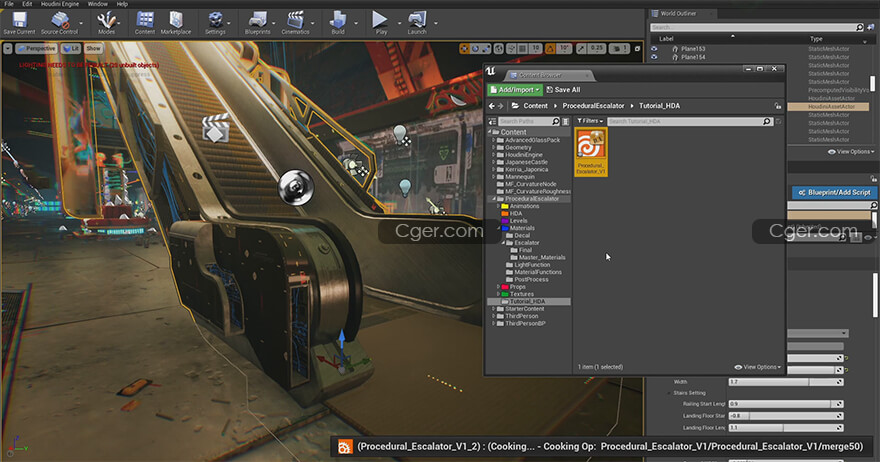
Task: Click the Search Paths magnifier icon
Action: click(556, 121)
